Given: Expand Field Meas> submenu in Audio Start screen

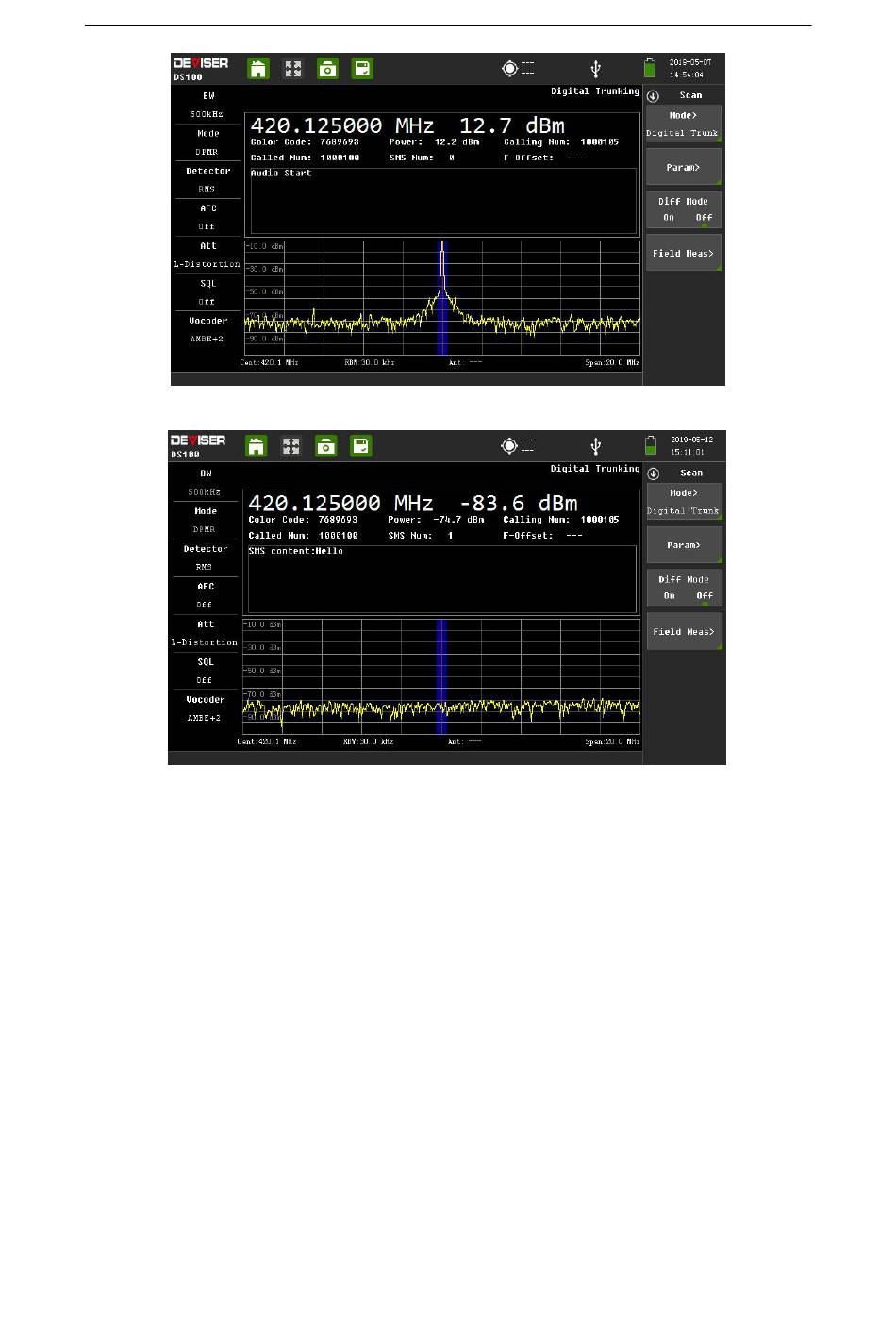Looking at the screenshot, I should (684, 253).
